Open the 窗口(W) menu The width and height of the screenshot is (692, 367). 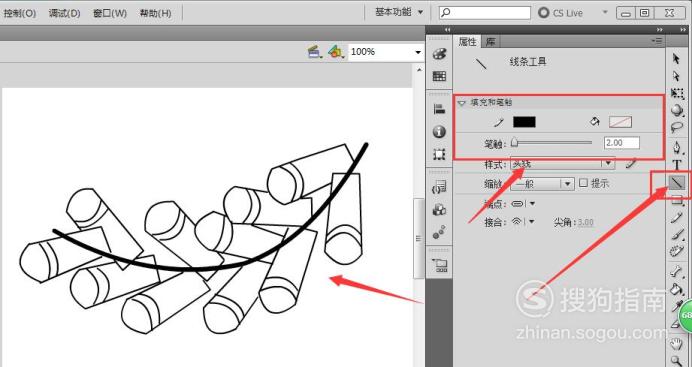tap(110, 13)
